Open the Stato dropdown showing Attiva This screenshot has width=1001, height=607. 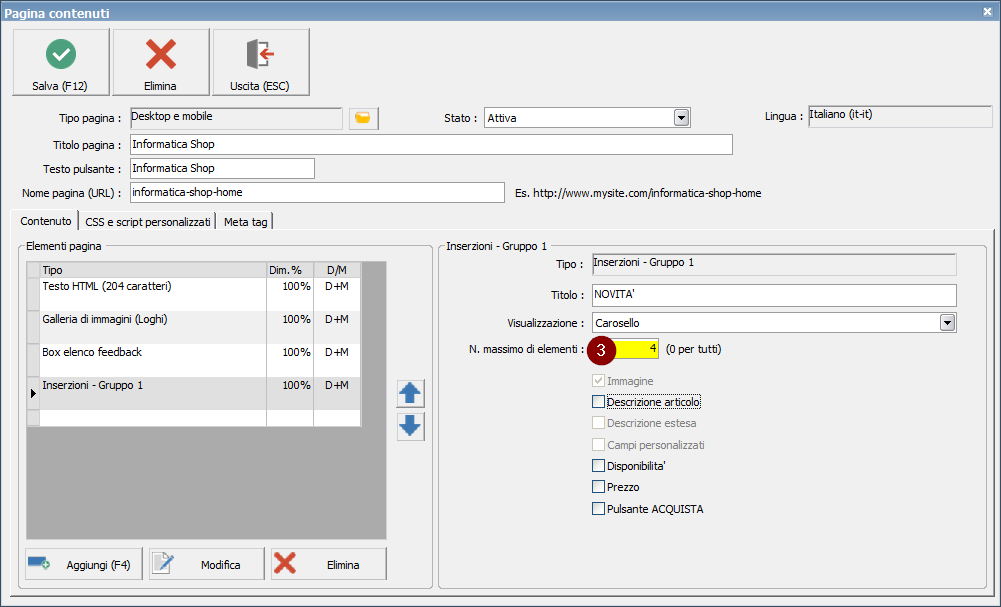(x=681, y=118)
